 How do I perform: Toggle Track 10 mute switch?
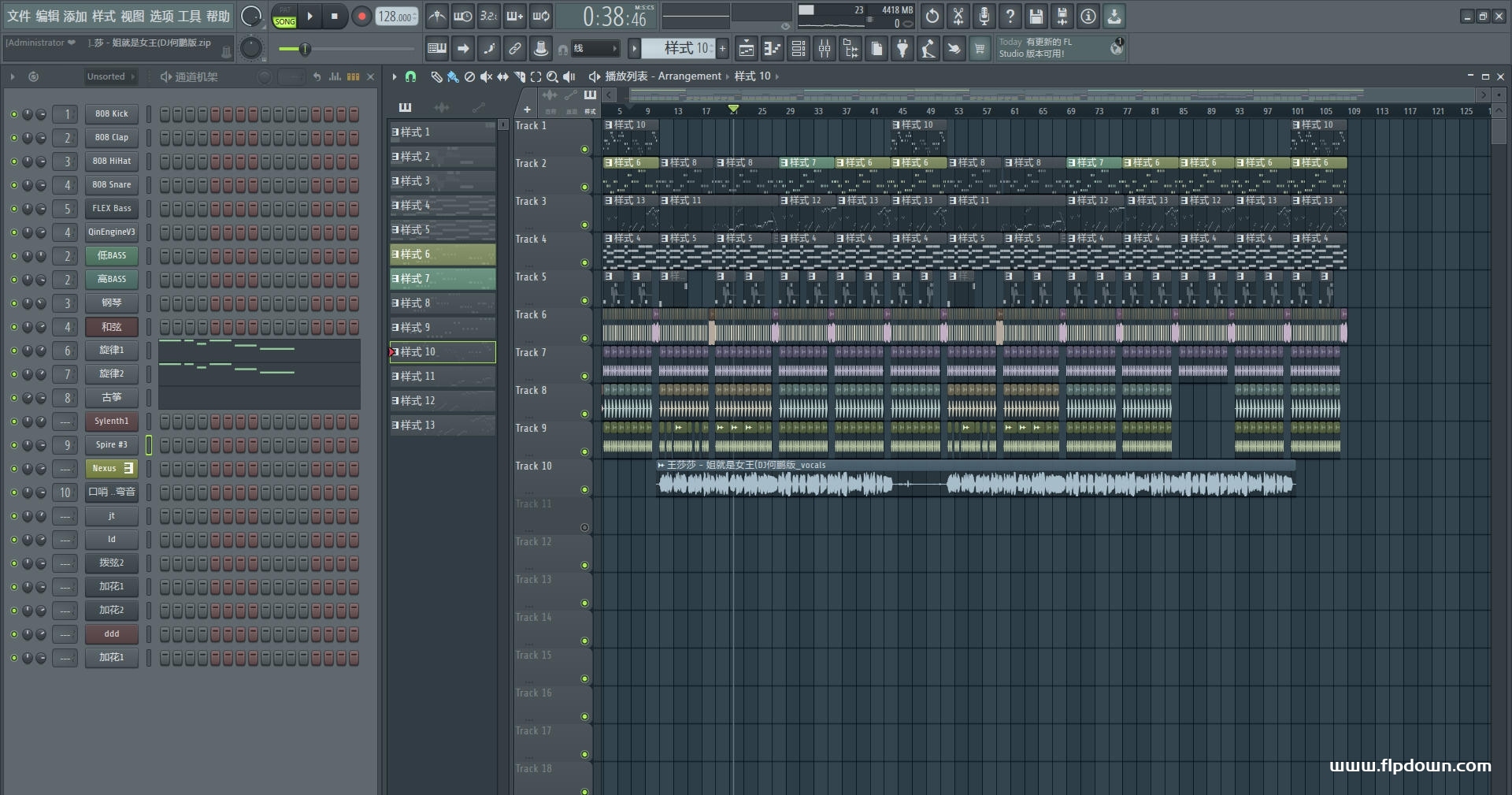(584, 490)
